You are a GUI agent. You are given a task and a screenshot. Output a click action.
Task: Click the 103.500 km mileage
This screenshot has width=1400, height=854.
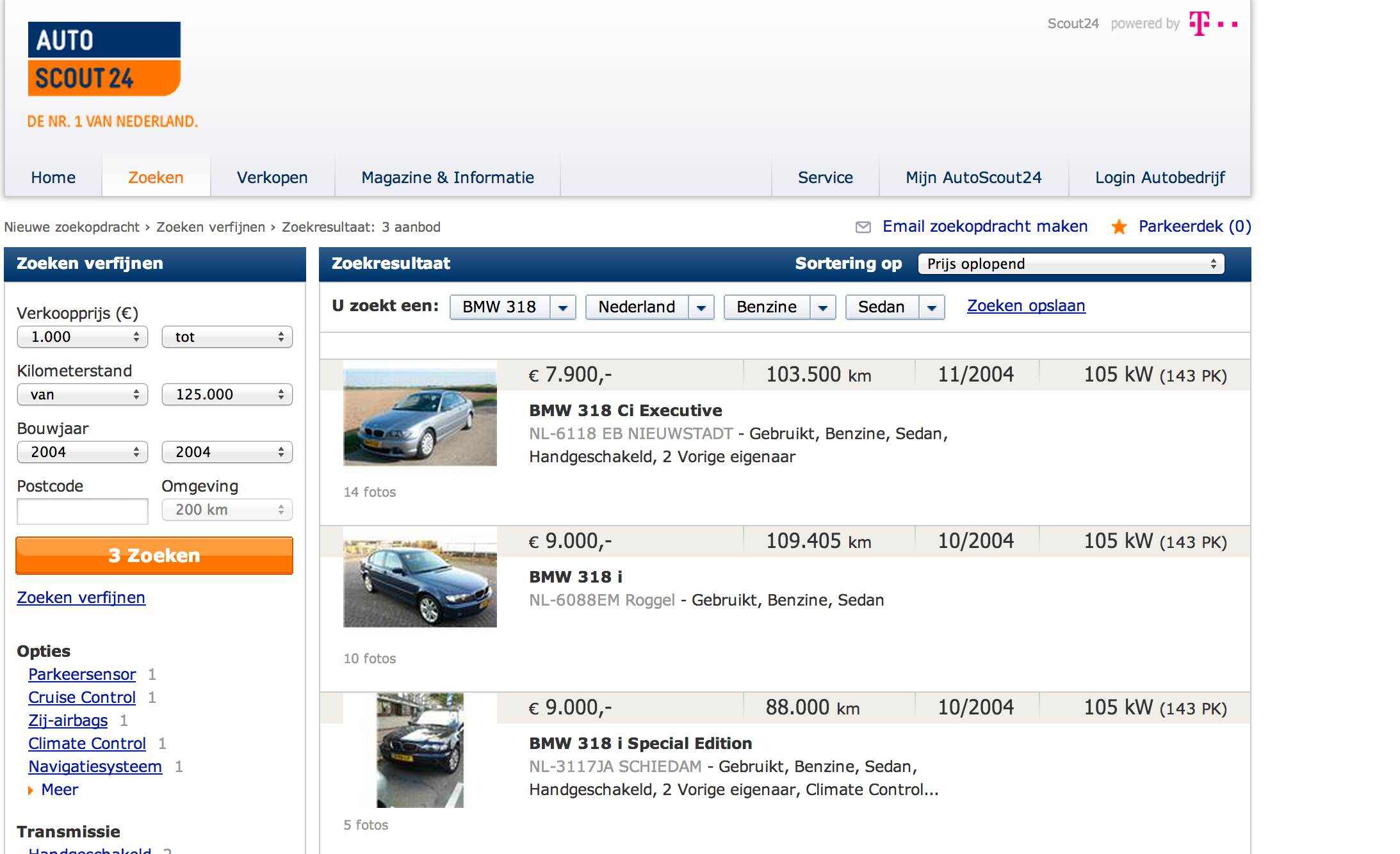[x=818, y=375]
